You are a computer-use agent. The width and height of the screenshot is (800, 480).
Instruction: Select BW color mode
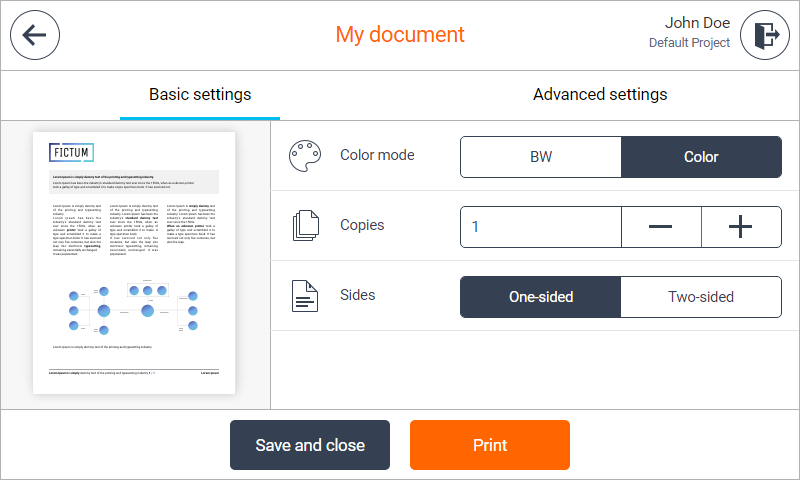click(x=541, y=157)
